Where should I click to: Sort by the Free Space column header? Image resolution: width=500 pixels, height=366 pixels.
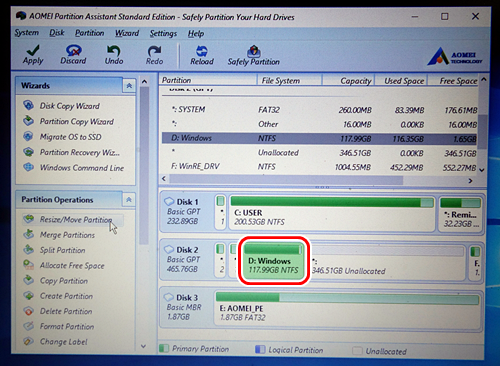453,81
